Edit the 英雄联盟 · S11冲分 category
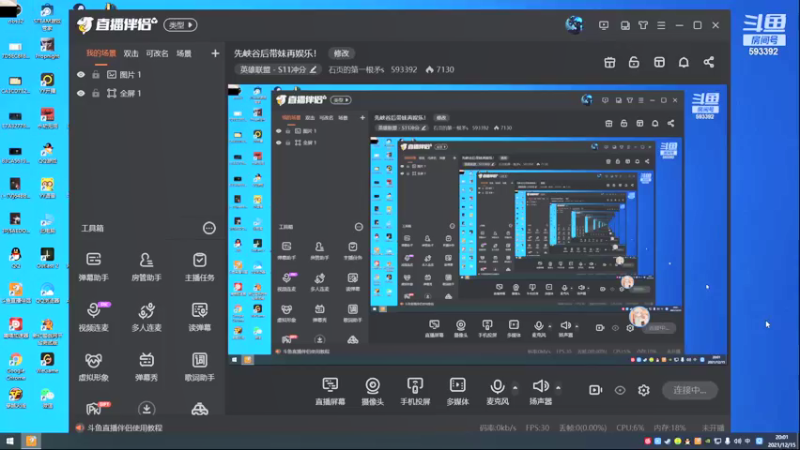Image resolution: width=800 pixels, height=450 pixels. (x=278, y=69)
